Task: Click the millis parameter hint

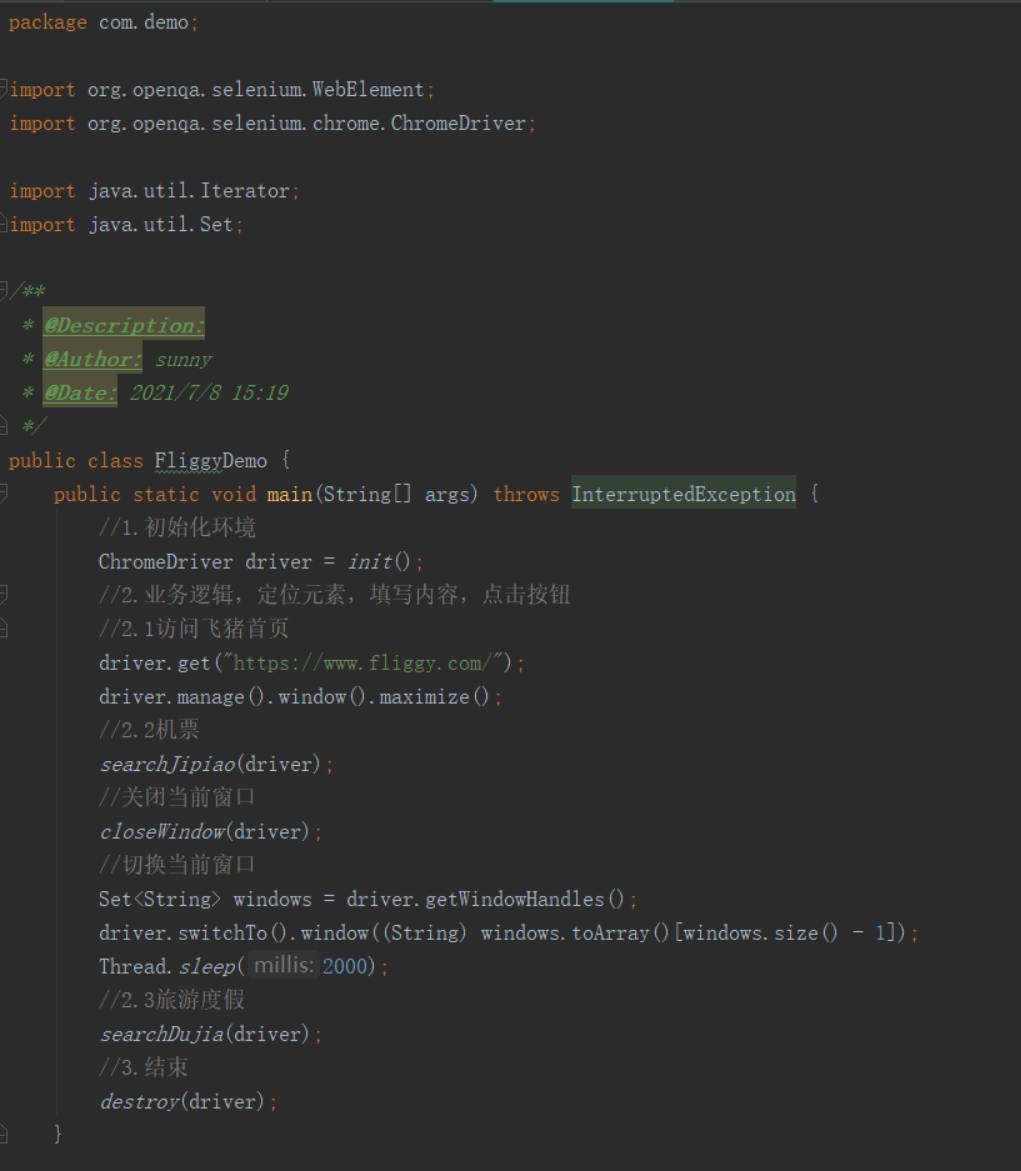Action: point(284,967)
